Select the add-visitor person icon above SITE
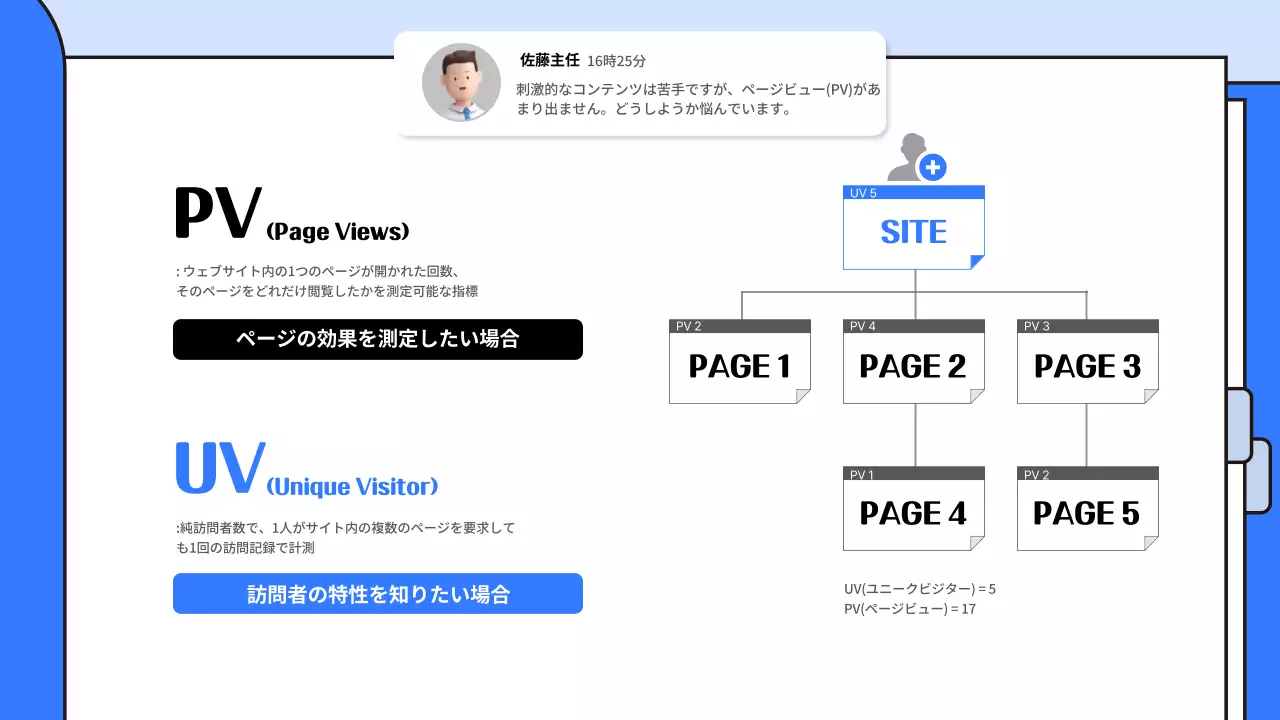The height and width of the screenshot is (720, 1280). 912,155
